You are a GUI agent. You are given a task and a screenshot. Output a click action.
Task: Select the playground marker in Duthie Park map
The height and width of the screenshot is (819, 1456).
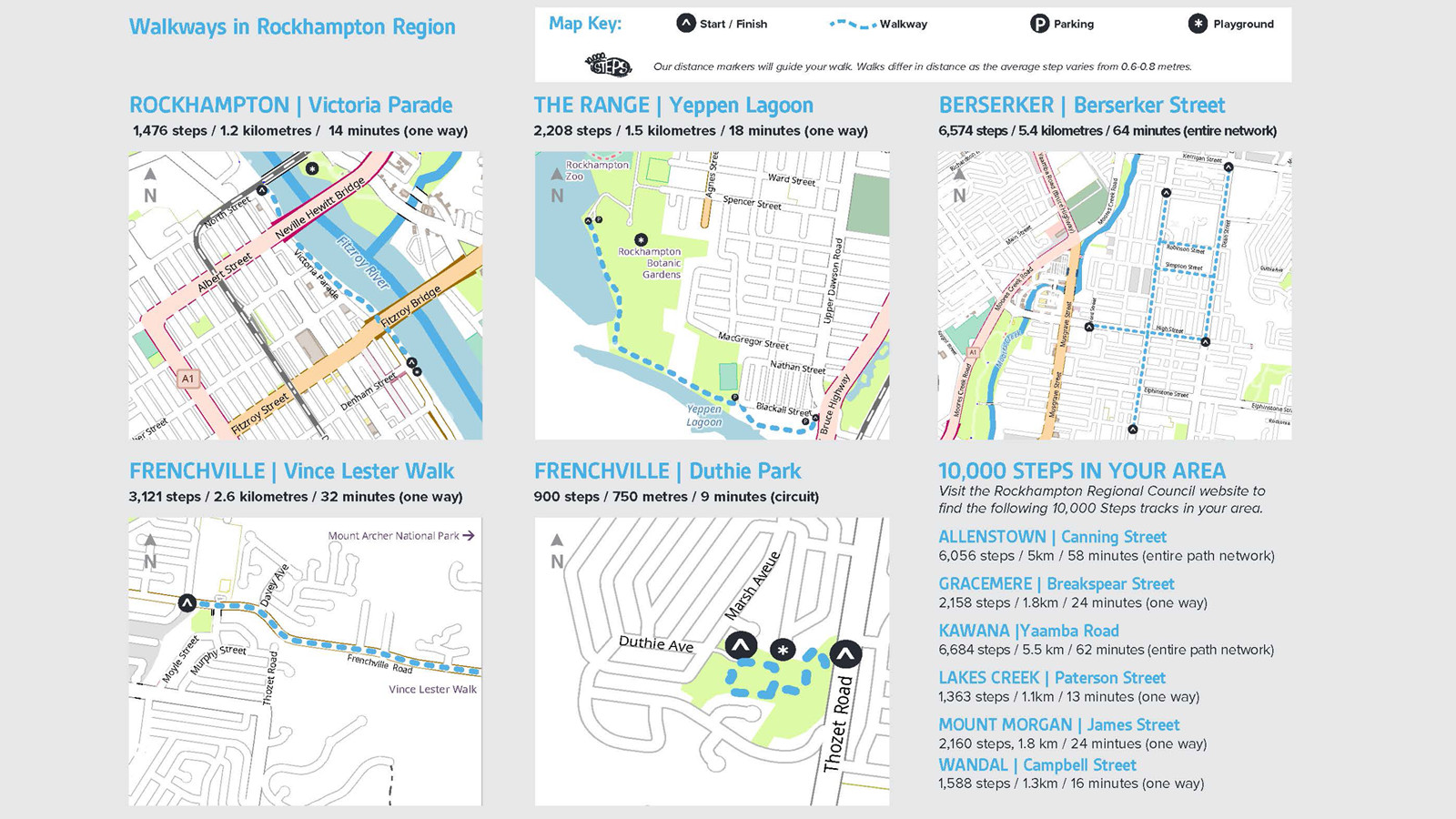tap(783, 650)
